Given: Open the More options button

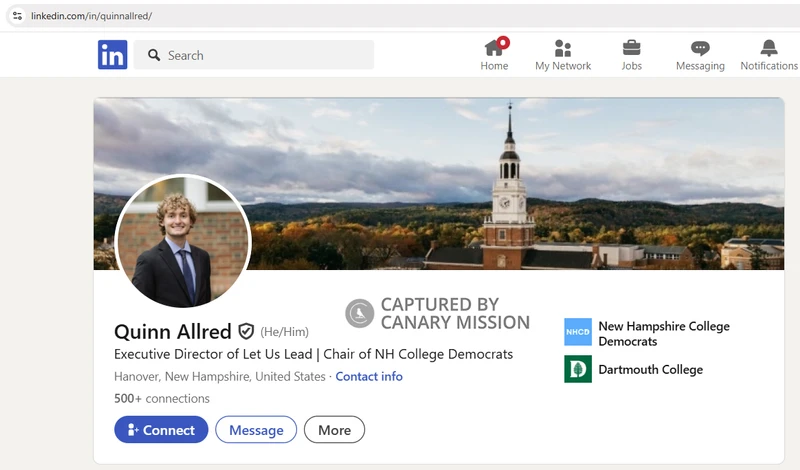Looking at the screenshot, I should click(334, 430).
